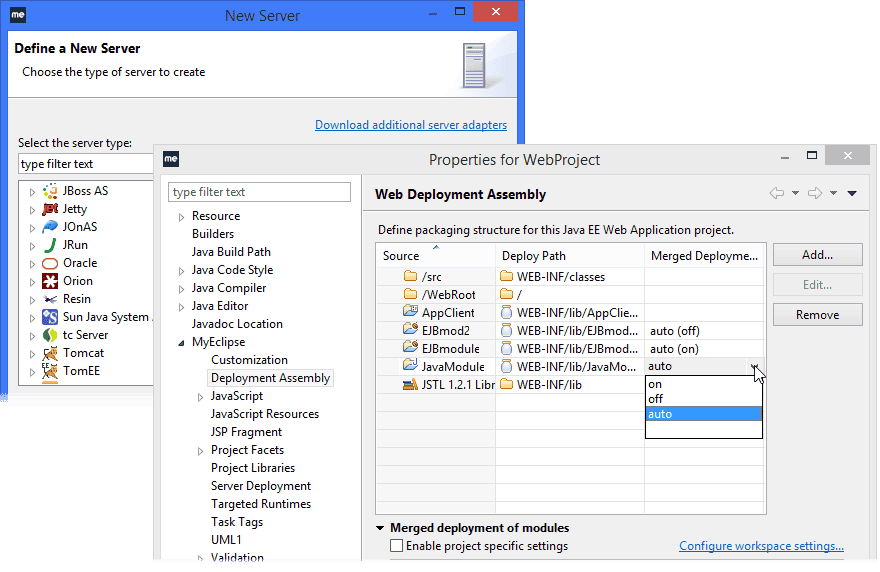Click the JRun server icon
The height and width of the screenshot is (572, 880).
pyautogui.click(x=50, y=245)
